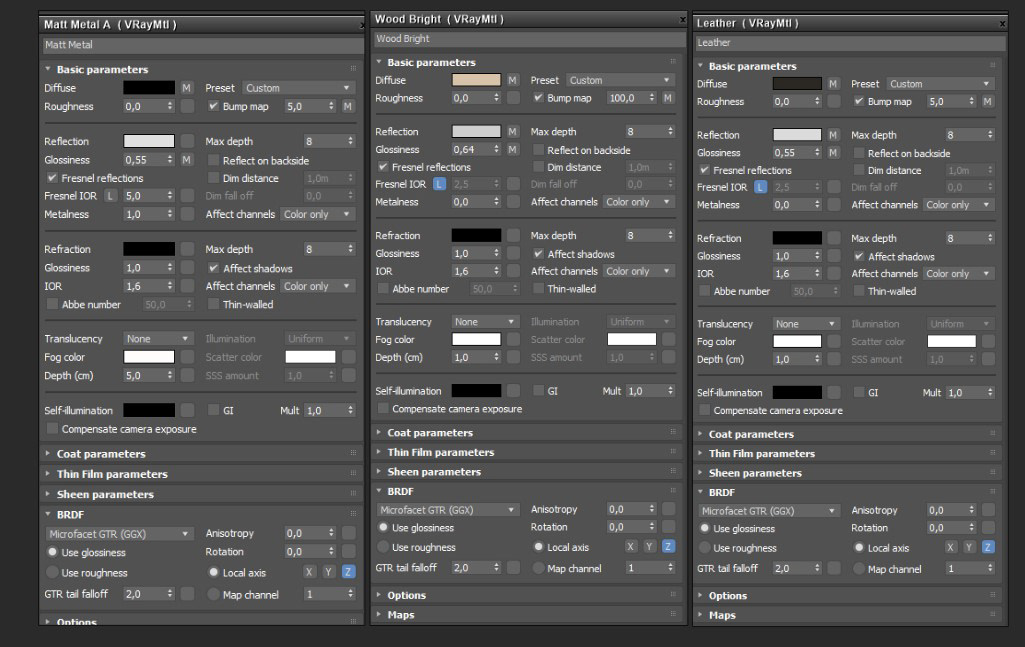Pick Fog color swatch in Leather panel
The height and width of the screenshot is (647, 1025).
797,341
